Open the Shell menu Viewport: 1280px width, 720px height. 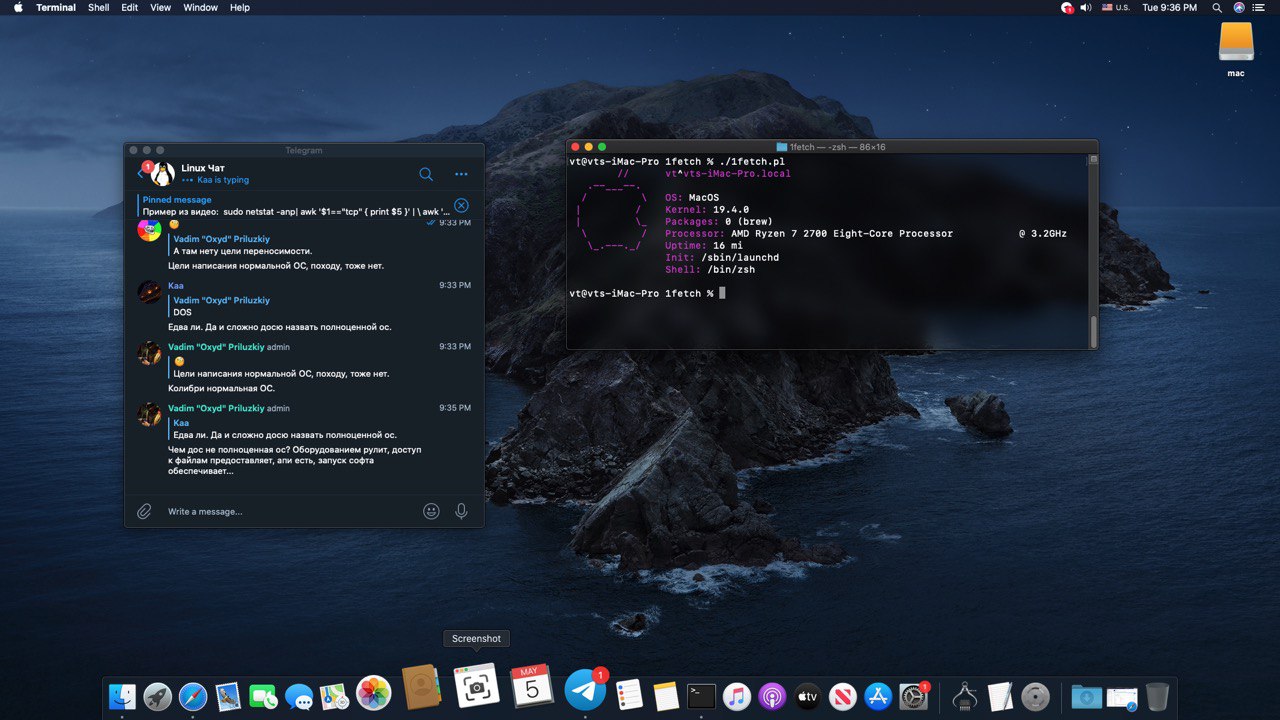click(99, 7)
